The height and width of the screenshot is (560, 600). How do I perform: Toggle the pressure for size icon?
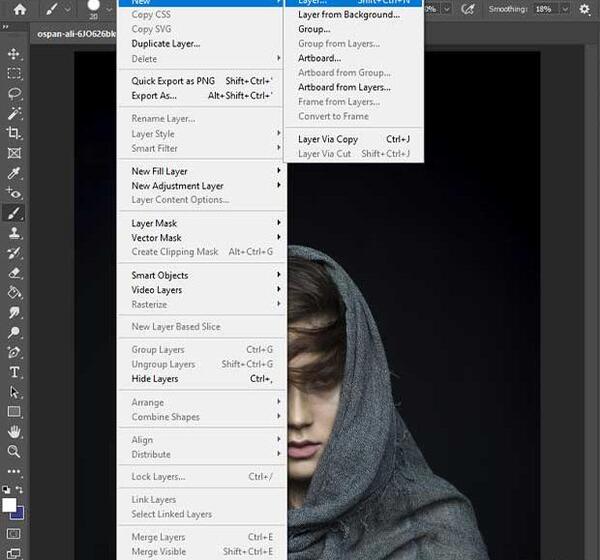(x=467, y=9)
